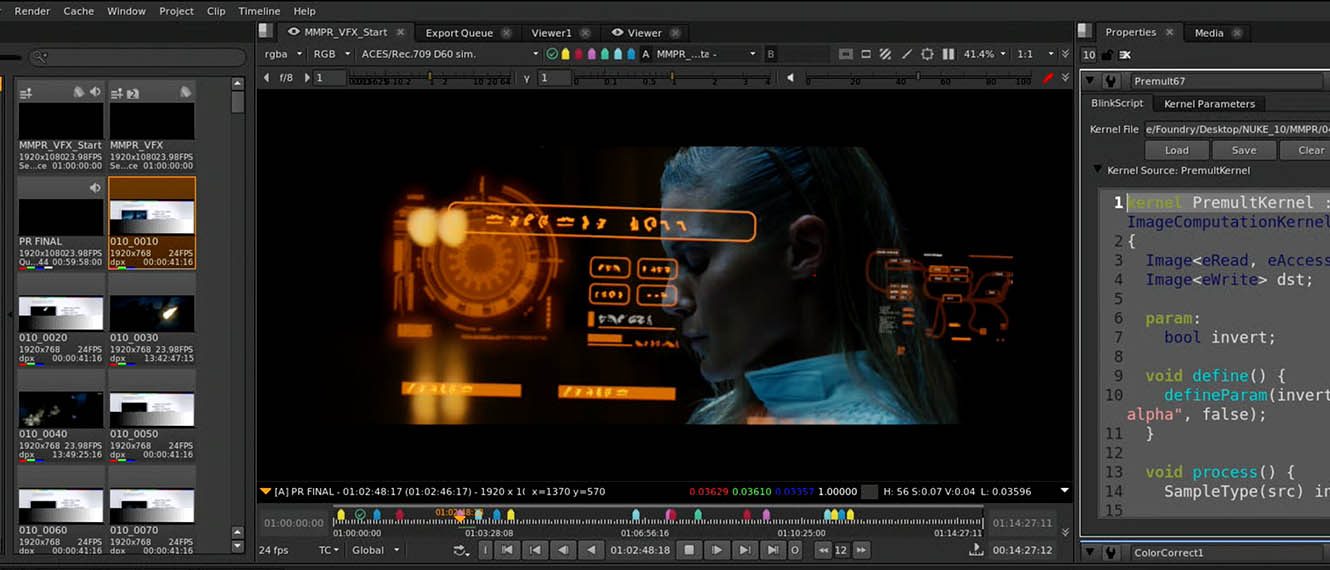Adjust the viewer gain slider
Viewport: 1330px width, 570px height.
point(430,78)
